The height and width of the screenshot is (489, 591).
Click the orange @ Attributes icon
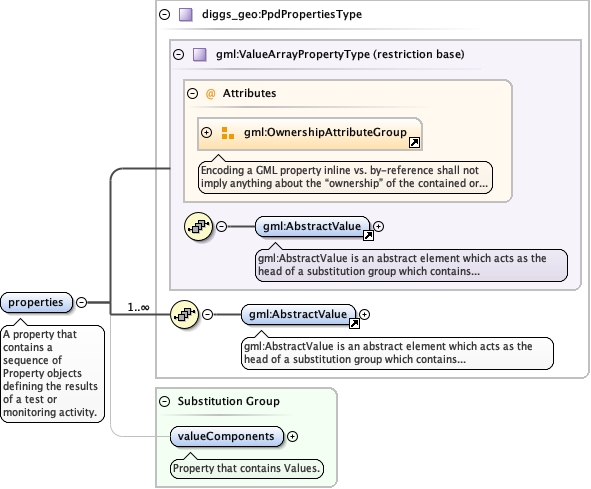[210, 94]
